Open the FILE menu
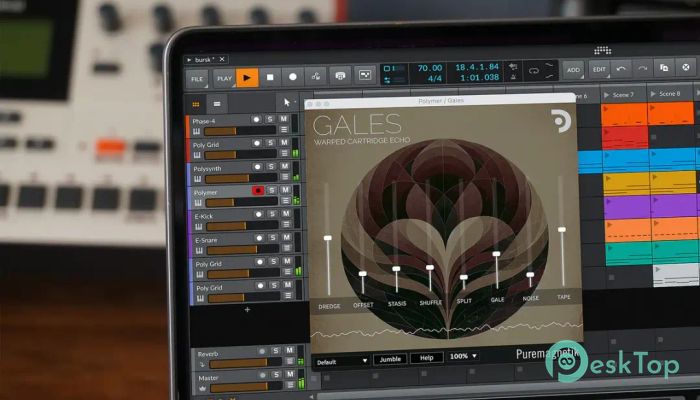700x400 pixels. (197, 79)
